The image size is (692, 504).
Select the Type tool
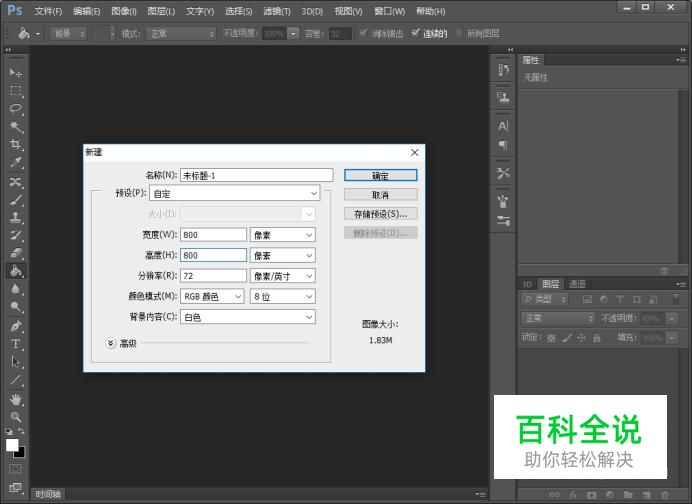(16, 344)
